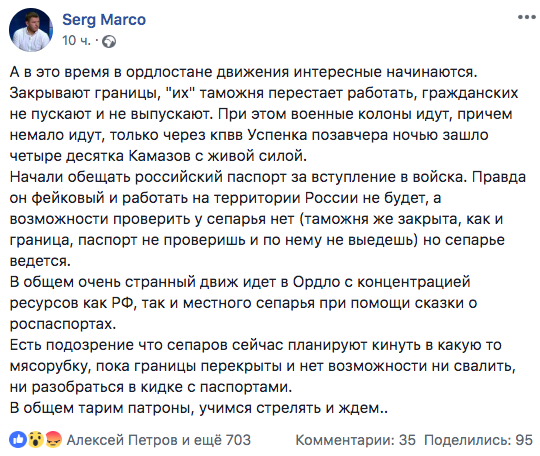Click the globe public-audience icon
The width and height of the screenshot is (540, 456).
tap(109, 42)
